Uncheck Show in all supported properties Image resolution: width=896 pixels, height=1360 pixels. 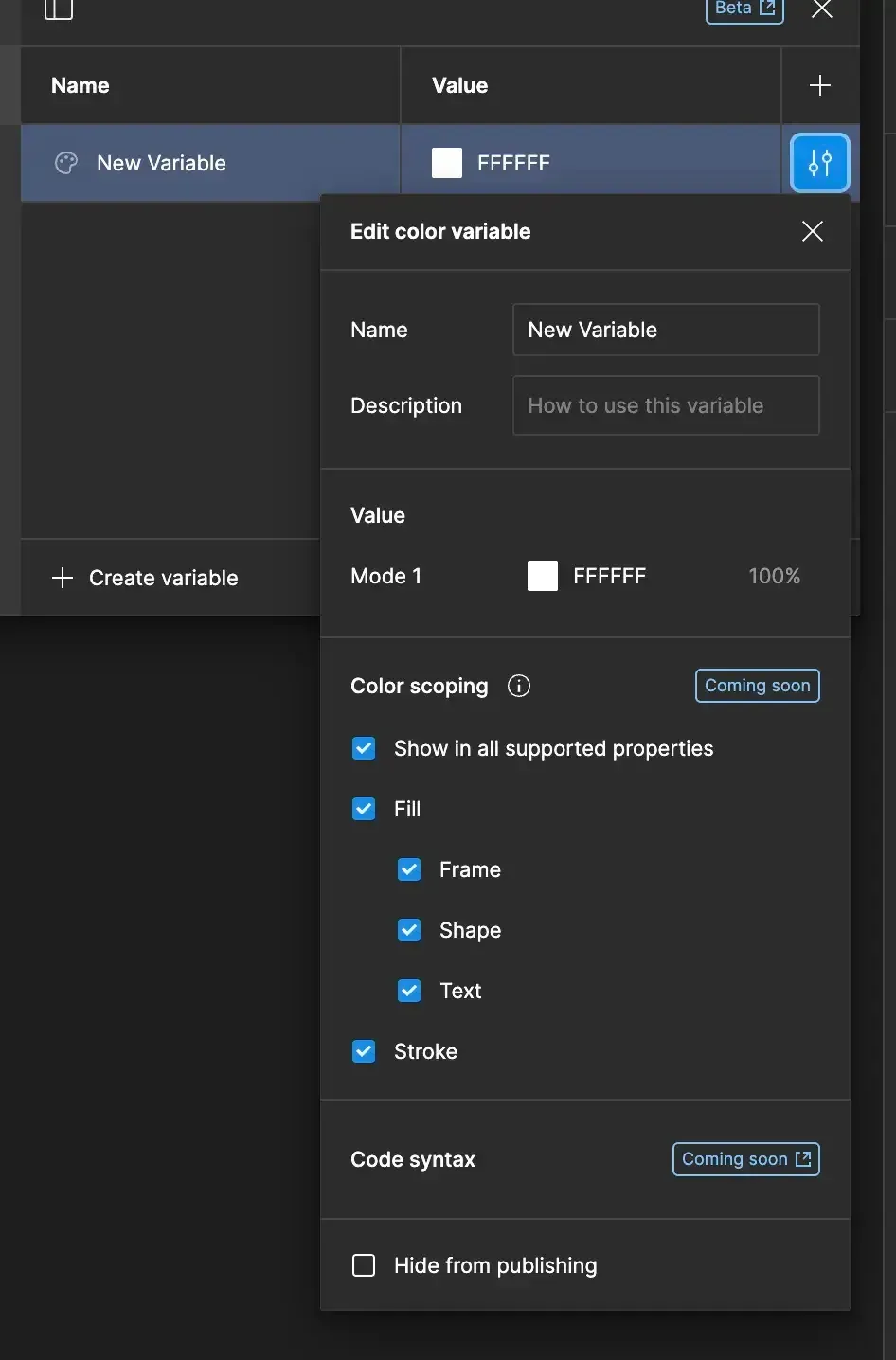point(364,748)
